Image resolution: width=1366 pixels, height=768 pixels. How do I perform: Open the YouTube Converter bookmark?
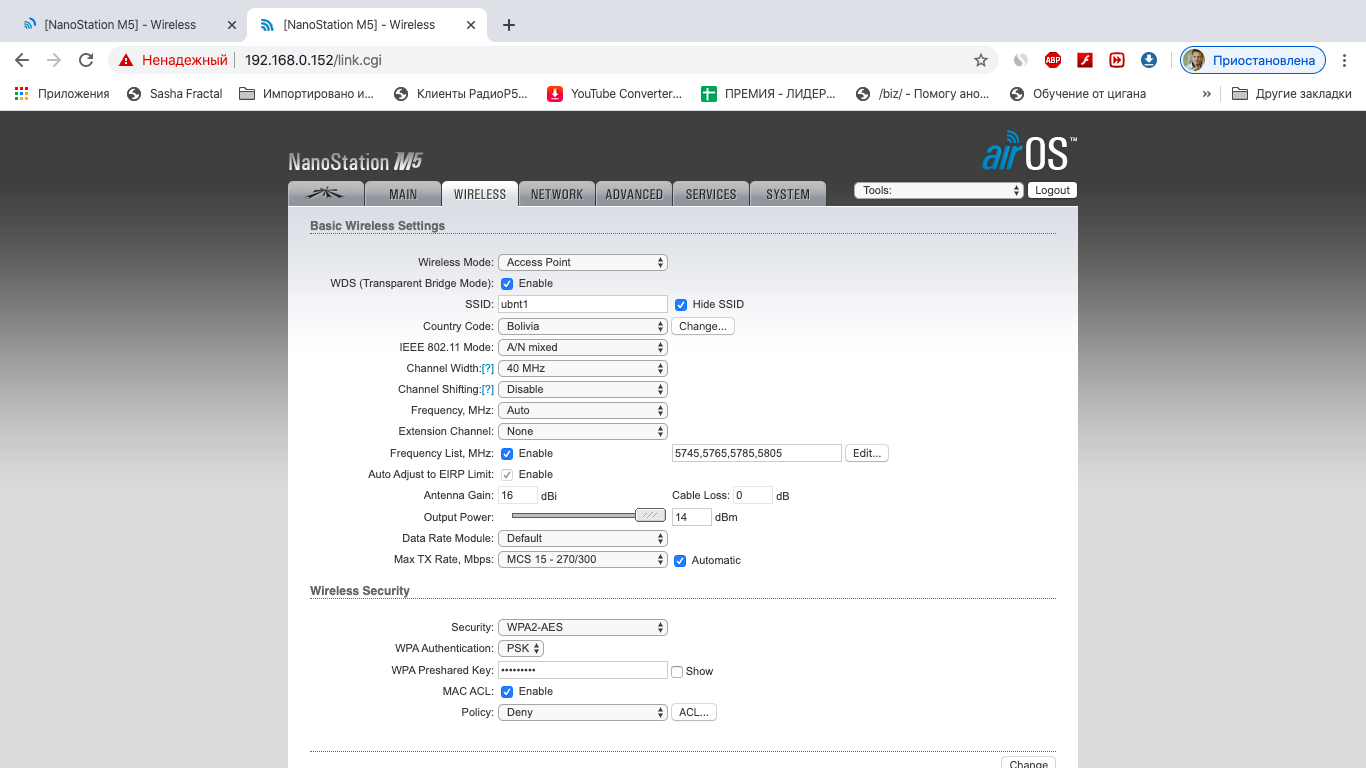[x=615, y=94]
